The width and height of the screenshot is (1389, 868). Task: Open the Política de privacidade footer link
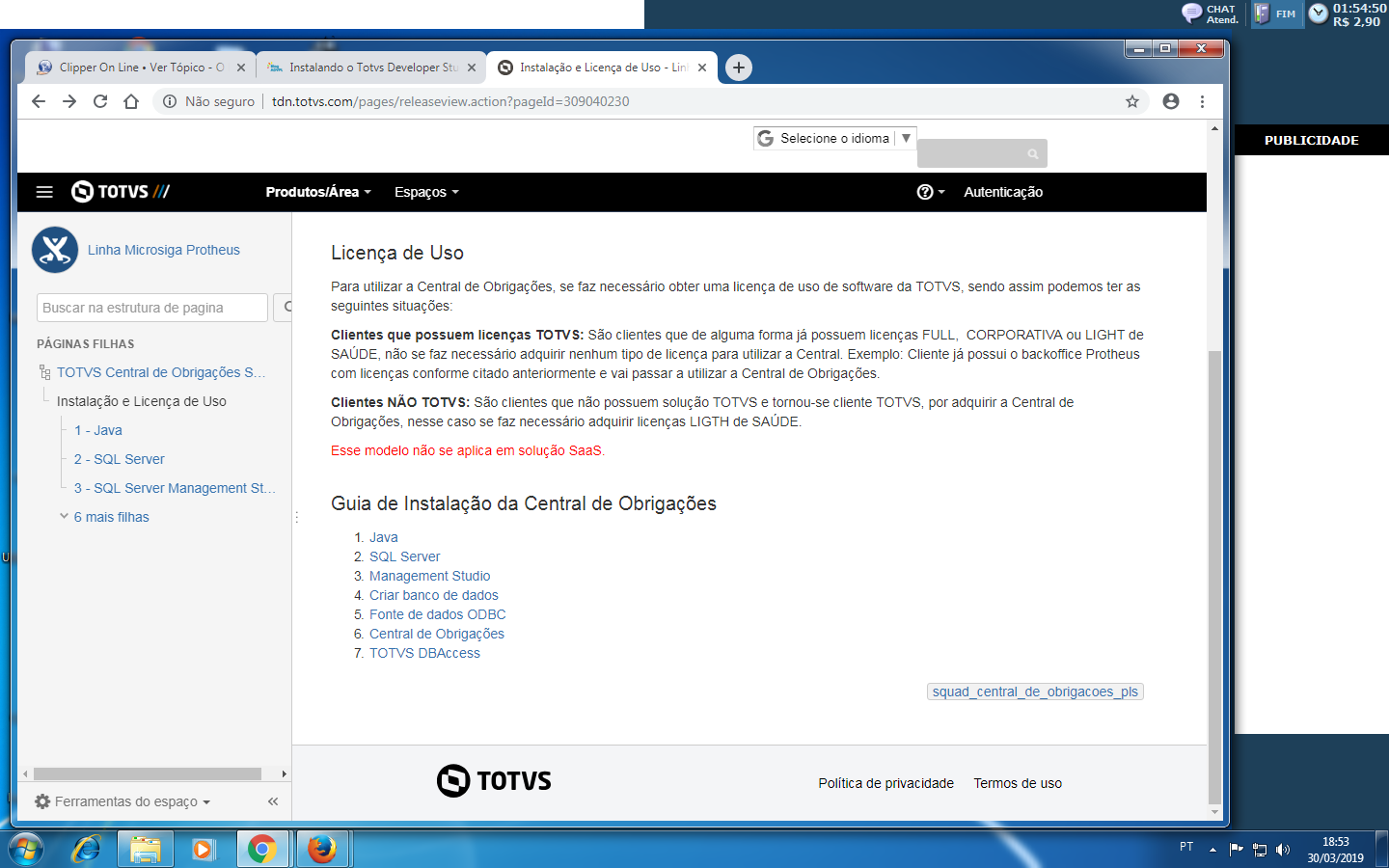coord(886,783)
